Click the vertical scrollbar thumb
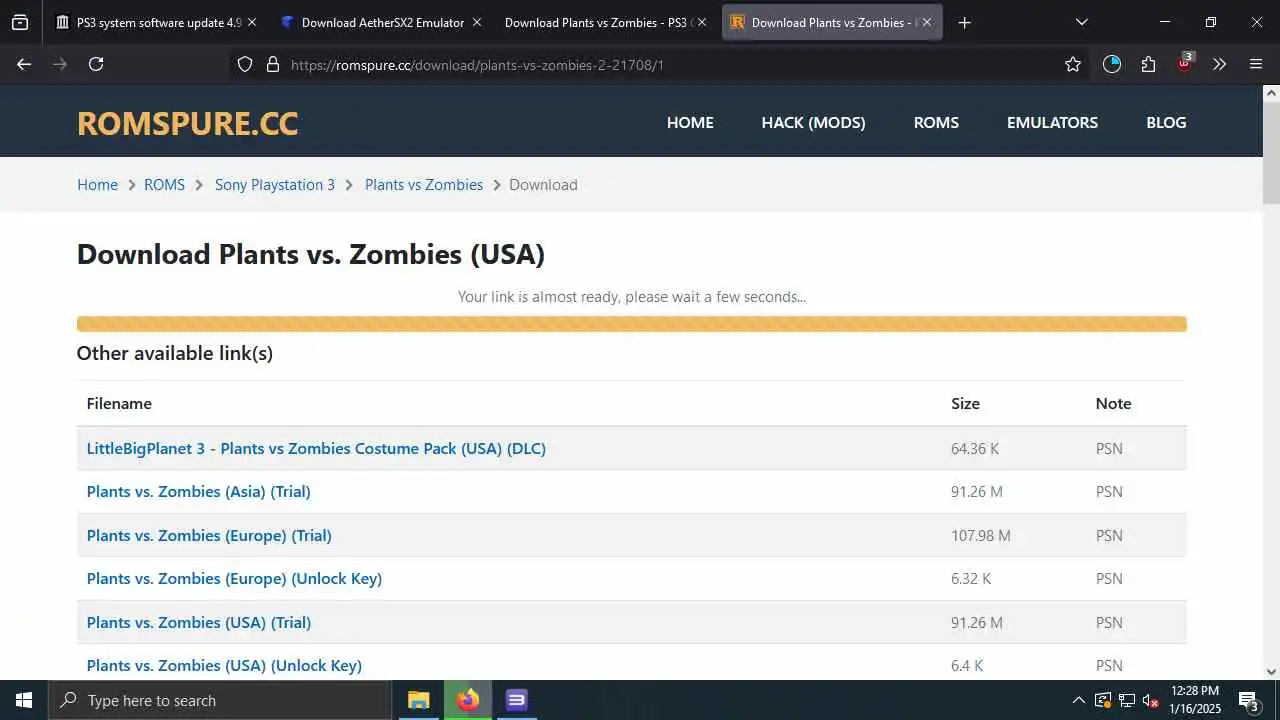This screenshot has height=720, width=1280. (x=1271, y=153)
